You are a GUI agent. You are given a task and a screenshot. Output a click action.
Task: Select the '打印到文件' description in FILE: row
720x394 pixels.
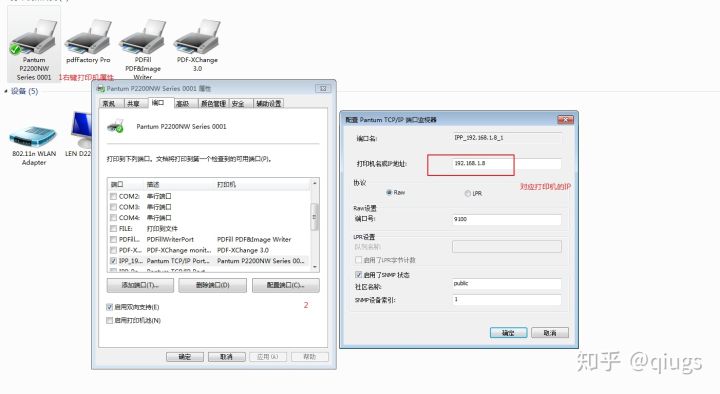(162, 229)
